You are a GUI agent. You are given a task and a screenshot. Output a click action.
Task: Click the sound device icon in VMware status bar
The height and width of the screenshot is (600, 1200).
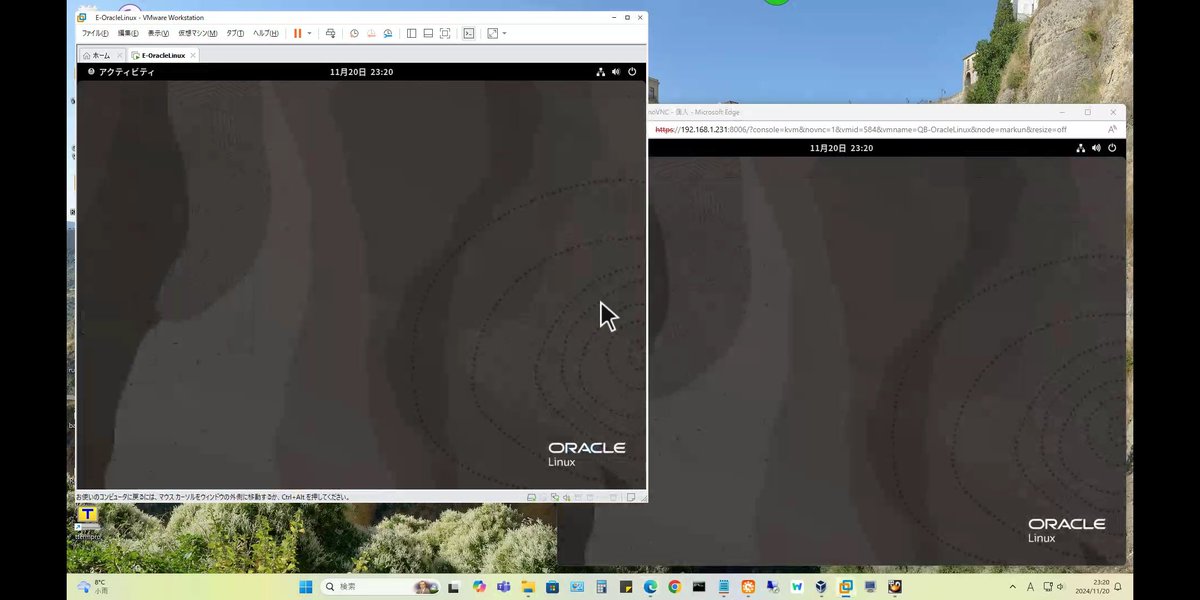click(x=567, y=497)
